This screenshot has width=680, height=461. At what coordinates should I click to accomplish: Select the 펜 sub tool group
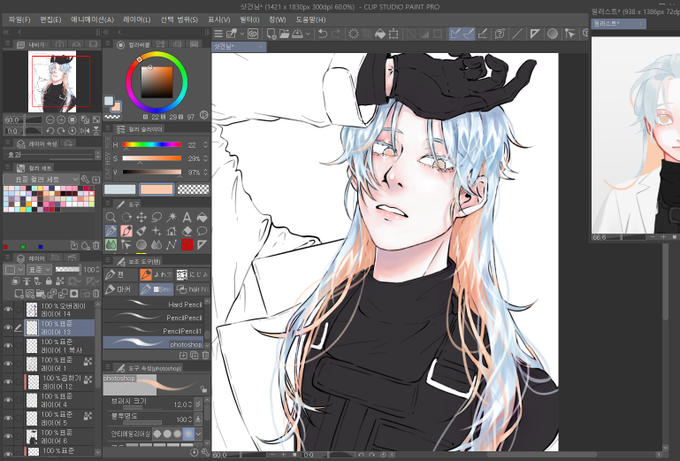[x=120, y=275]
